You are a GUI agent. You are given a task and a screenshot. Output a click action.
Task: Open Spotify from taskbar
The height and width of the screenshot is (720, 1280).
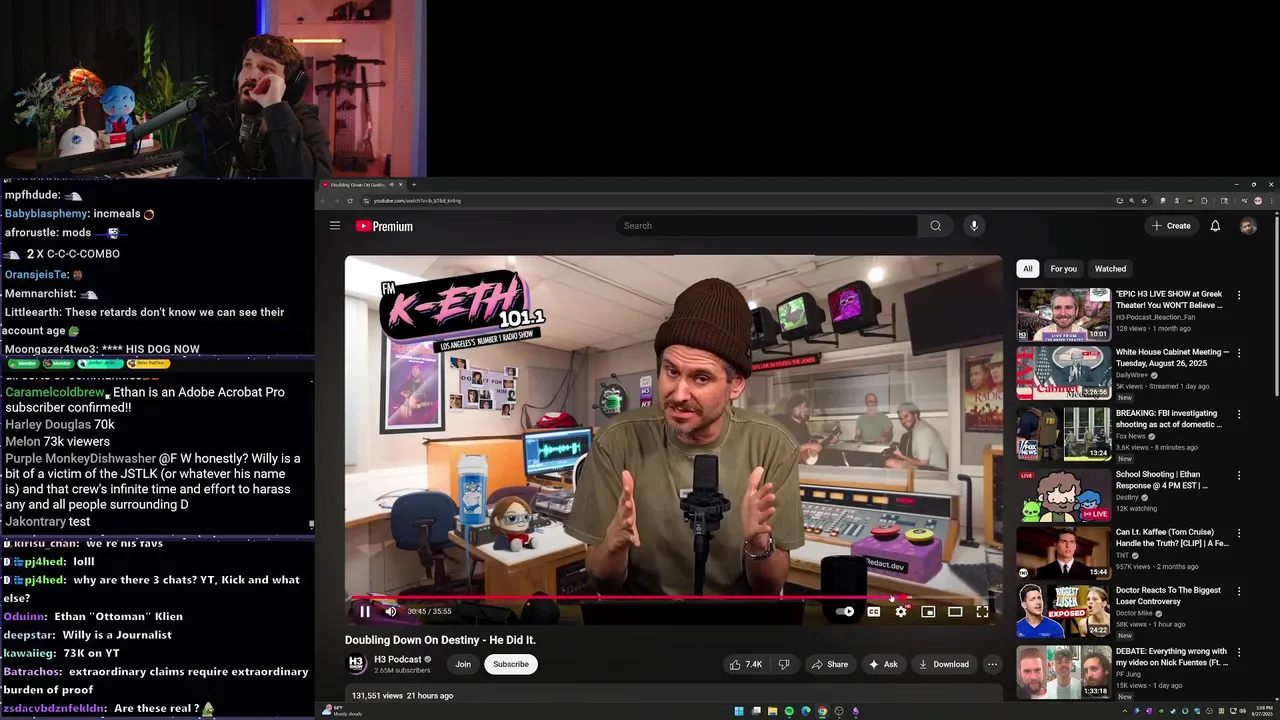789,711
